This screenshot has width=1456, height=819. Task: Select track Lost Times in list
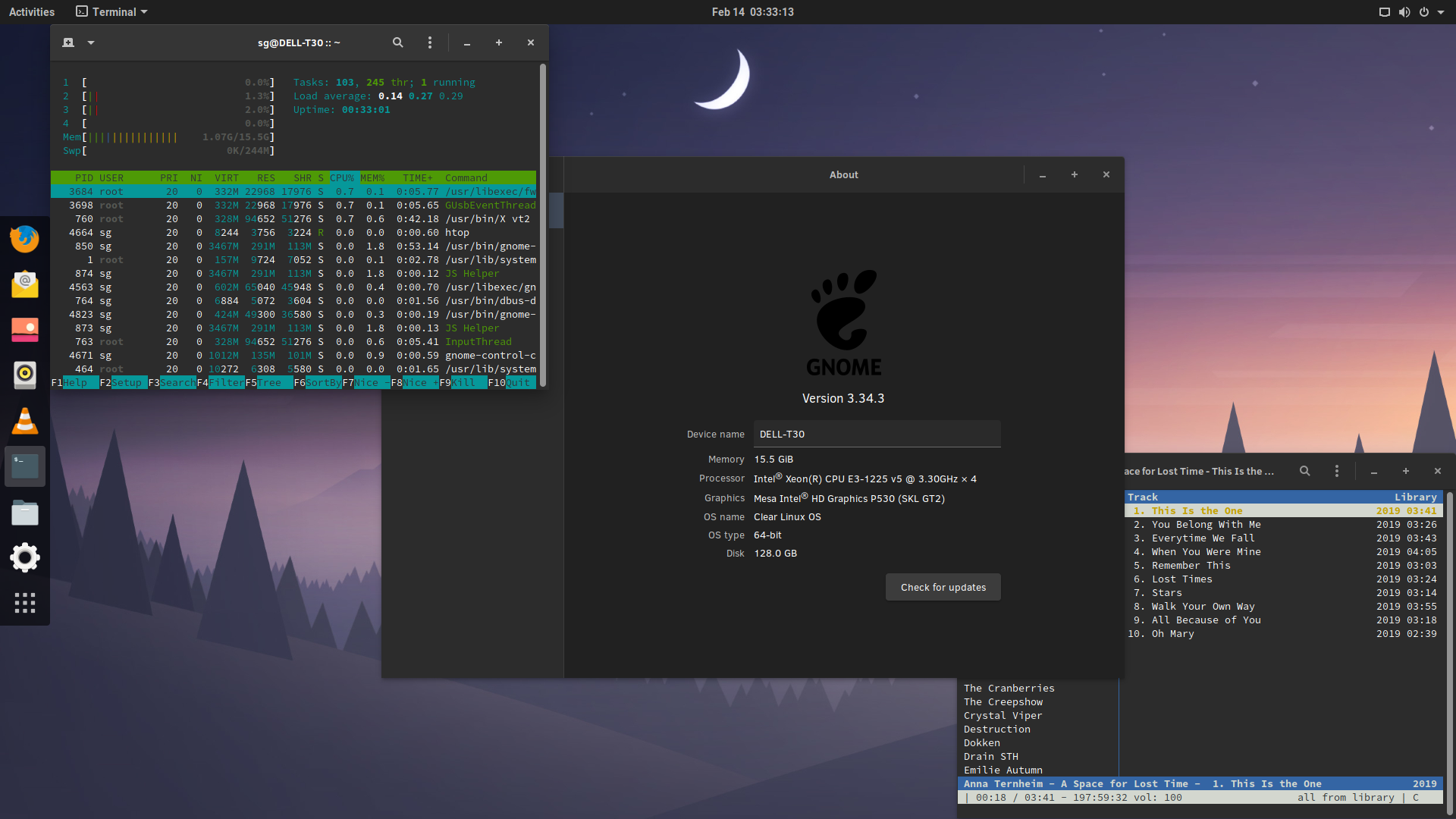[1181, 579]
